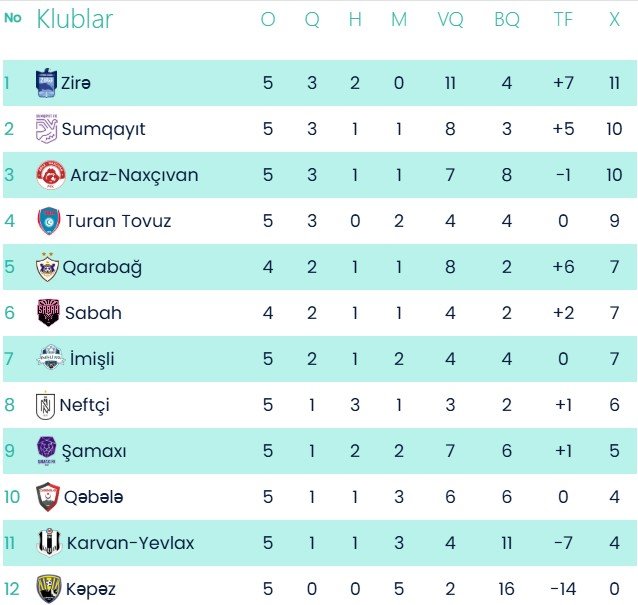This screenshot has height=605, width=638.
Task: Select the X points column header
Action: pyautogui.click(x=614, y=20)
